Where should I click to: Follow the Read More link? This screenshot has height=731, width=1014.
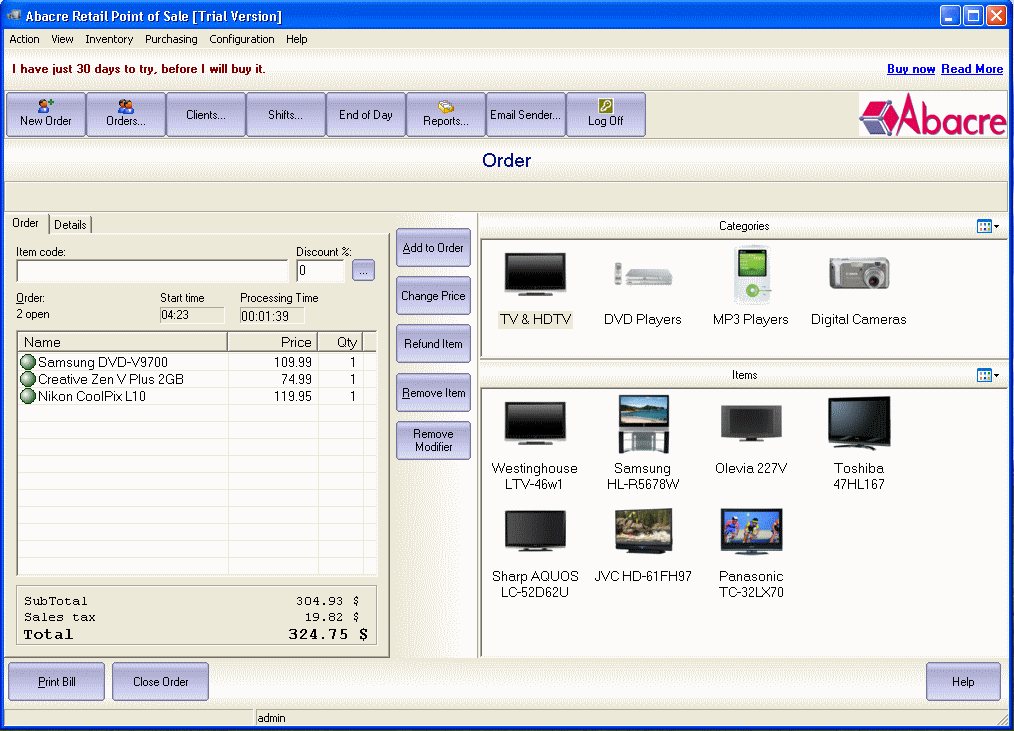[x=972, y=69]
